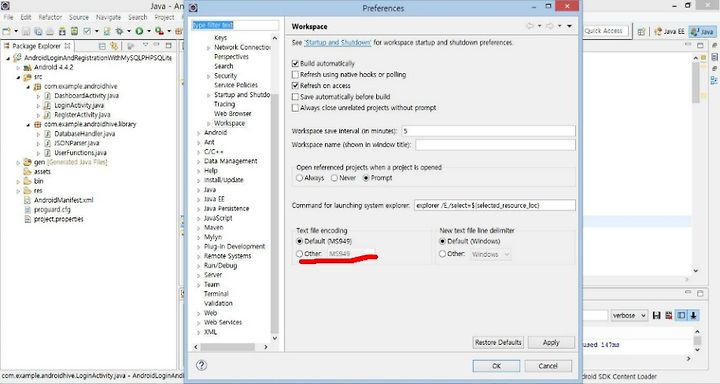Open the Navigate menu
720x384 pixels.
(x=108, y=17)
